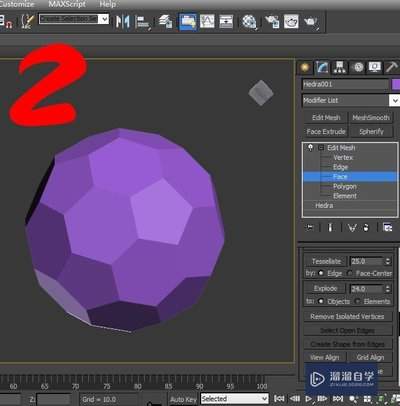Switch to the Hierarchy panel tab icon
The image size is (400, 406).
pos(340,68)
